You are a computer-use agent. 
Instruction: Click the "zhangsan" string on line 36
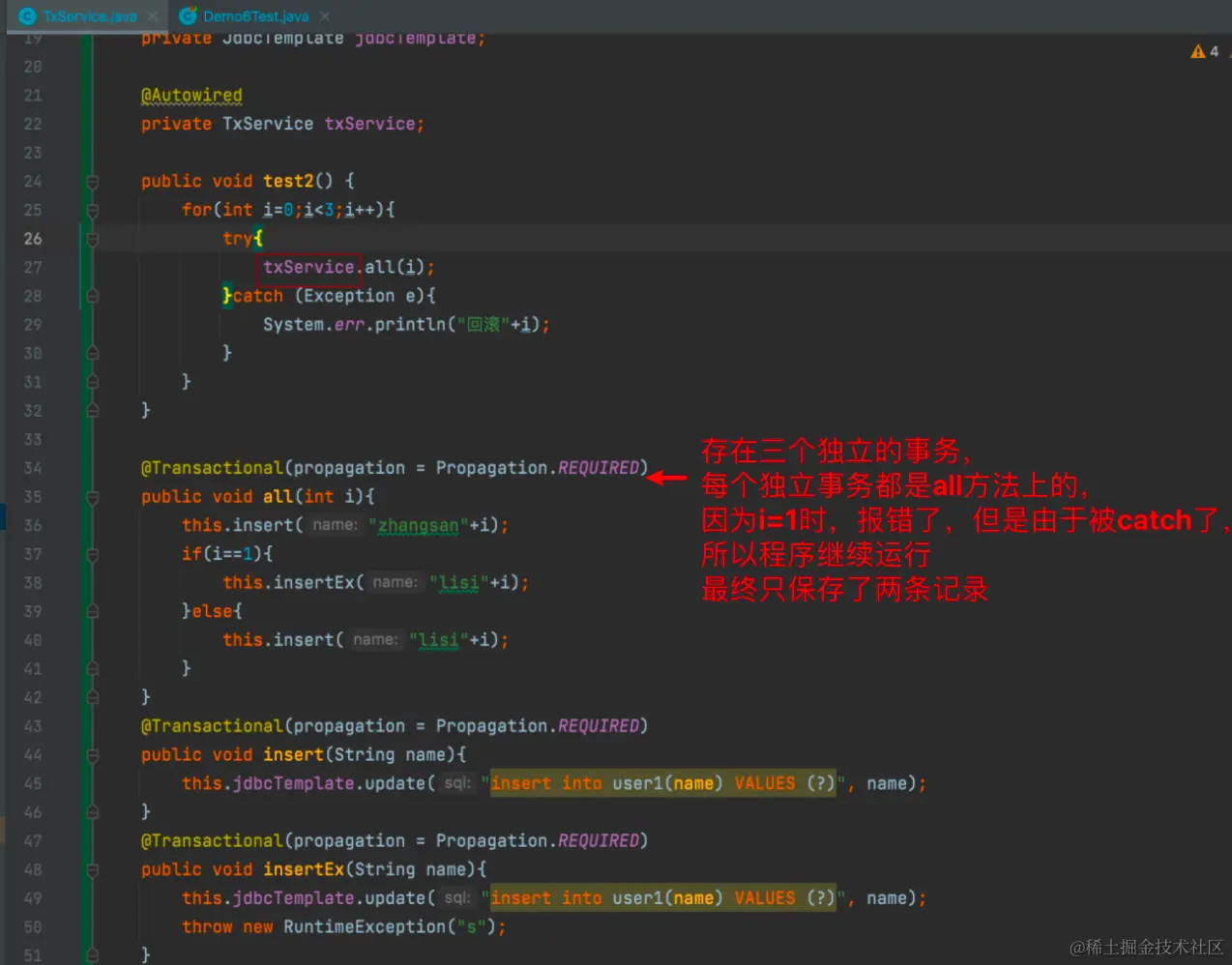click(418, 525)
